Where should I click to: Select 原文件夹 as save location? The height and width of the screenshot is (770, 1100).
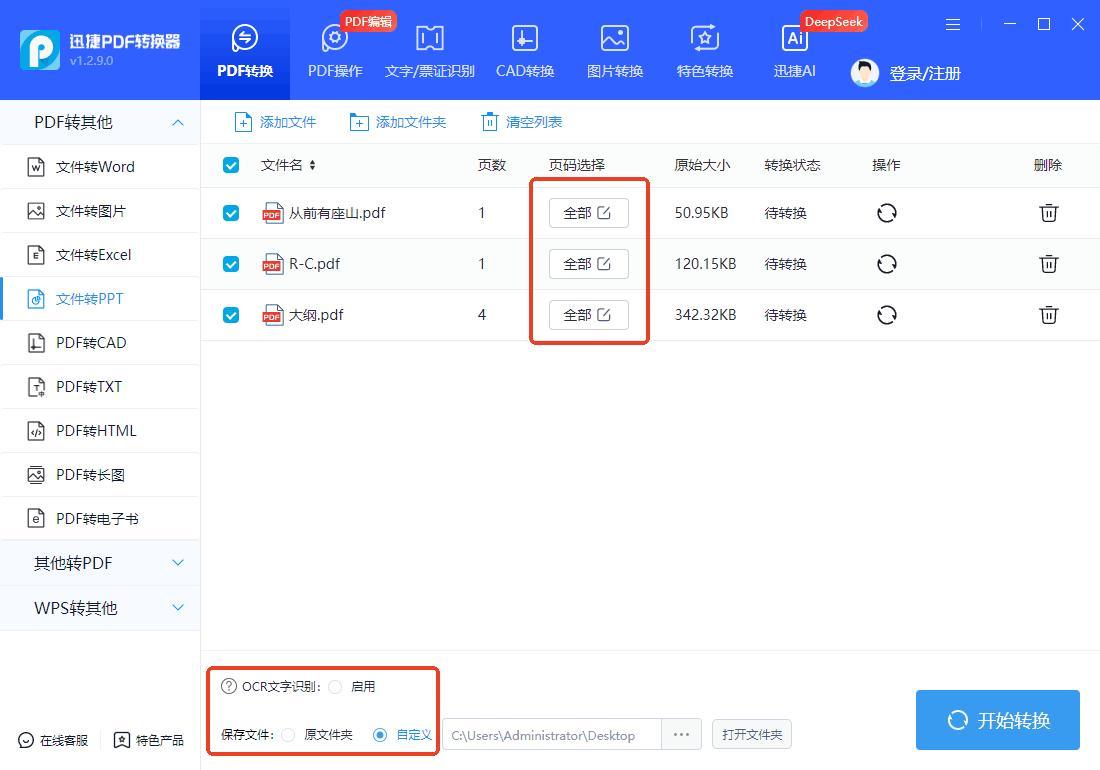(288, 735)
